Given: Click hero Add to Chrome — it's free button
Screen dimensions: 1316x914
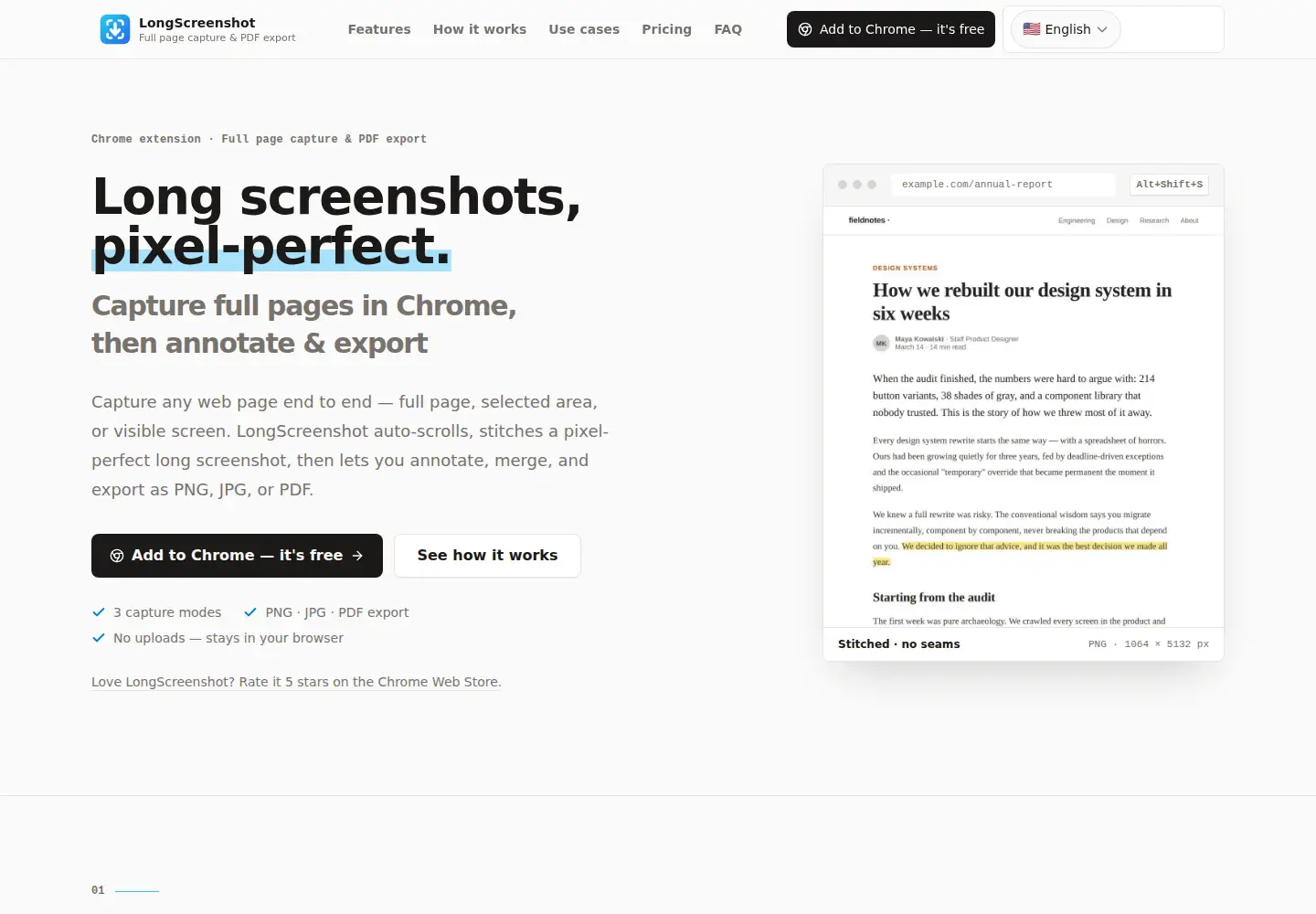Looking at the screenshot, I should (237, 556).
